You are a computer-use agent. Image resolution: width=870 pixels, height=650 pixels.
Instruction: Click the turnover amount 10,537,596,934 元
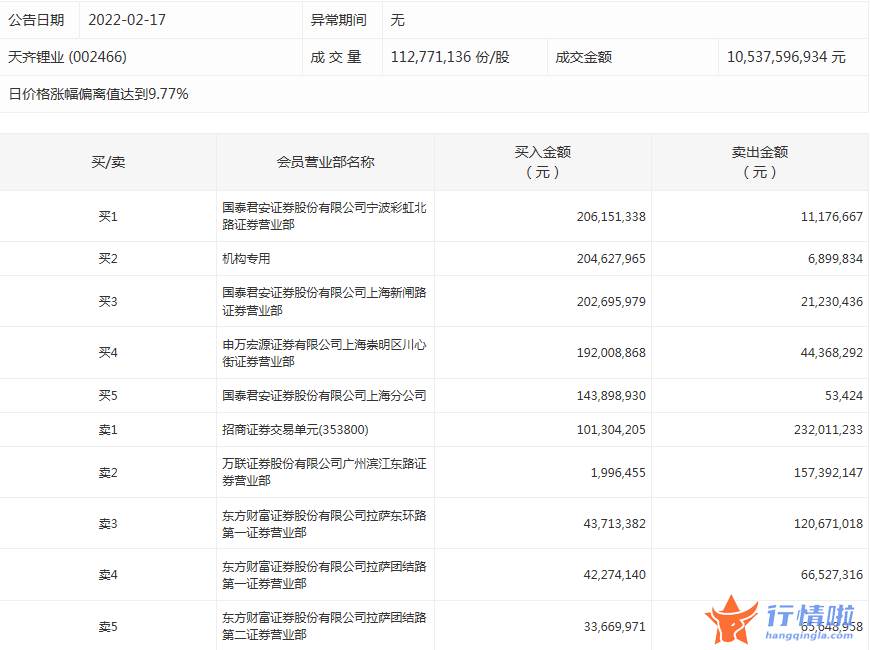click(x=786, y=57)
